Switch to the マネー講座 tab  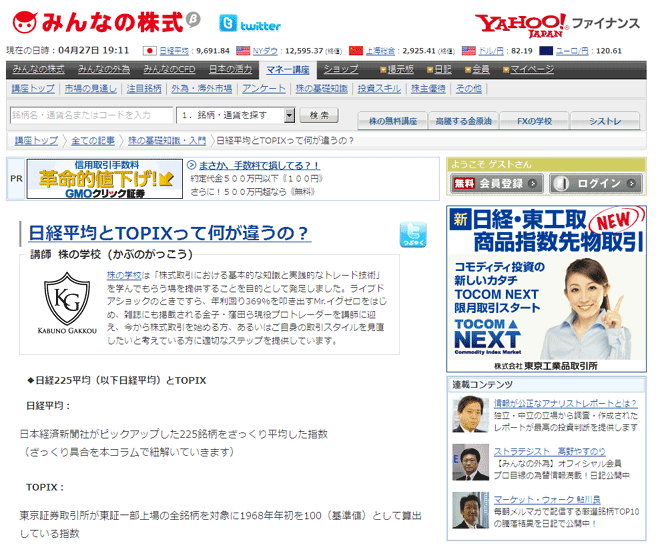pos(288,69)
